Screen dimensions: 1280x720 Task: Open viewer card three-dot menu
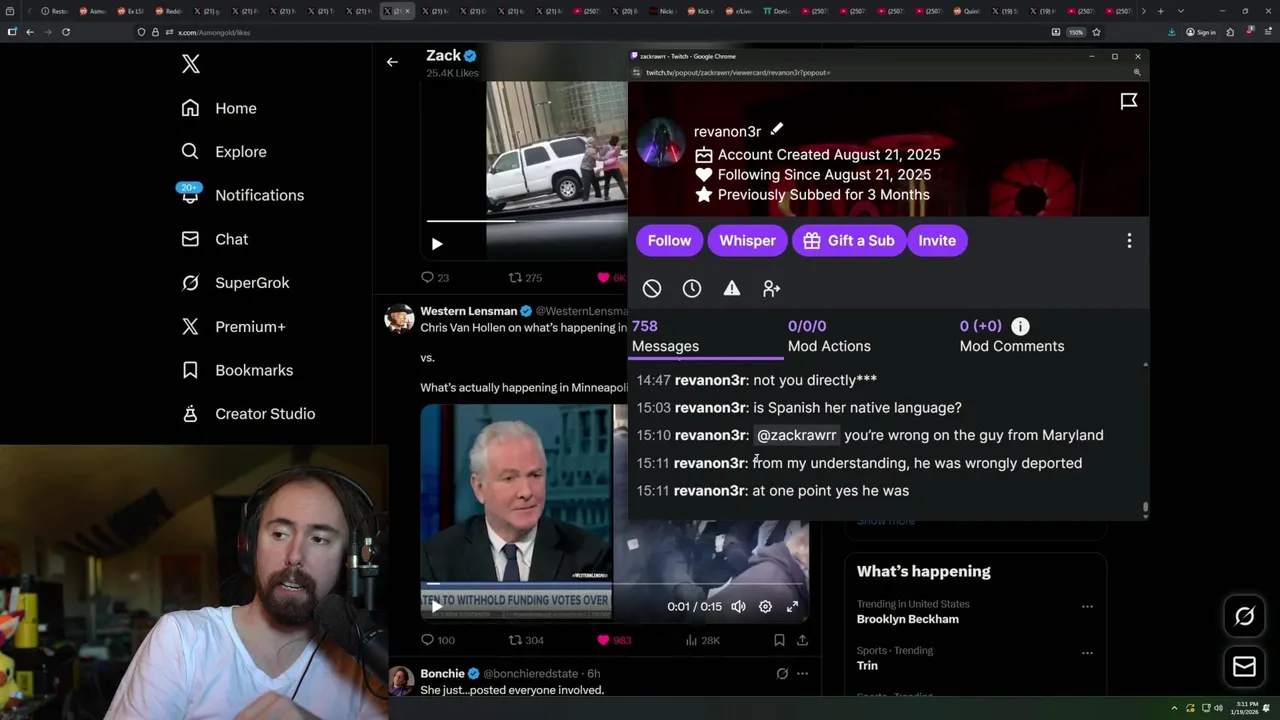1129,241
